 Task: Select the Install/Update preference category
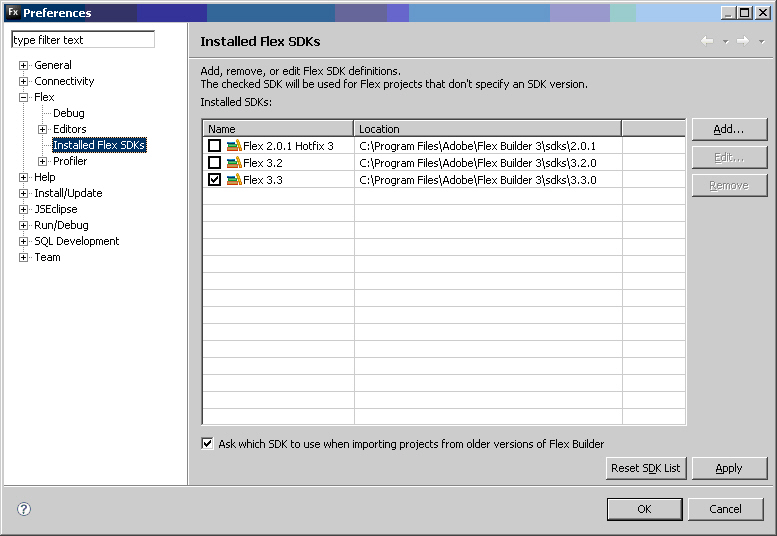coord(68,193)
